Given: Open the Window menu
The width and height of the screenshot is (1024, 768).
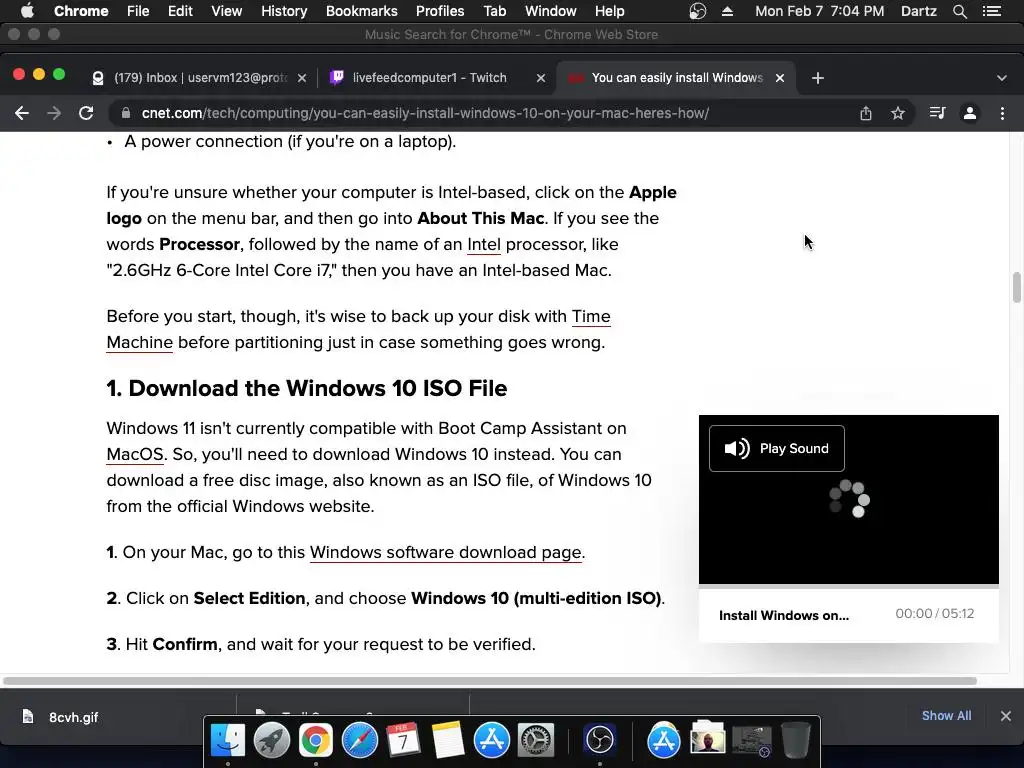Looking at the screenshot, I should (551, 11).
